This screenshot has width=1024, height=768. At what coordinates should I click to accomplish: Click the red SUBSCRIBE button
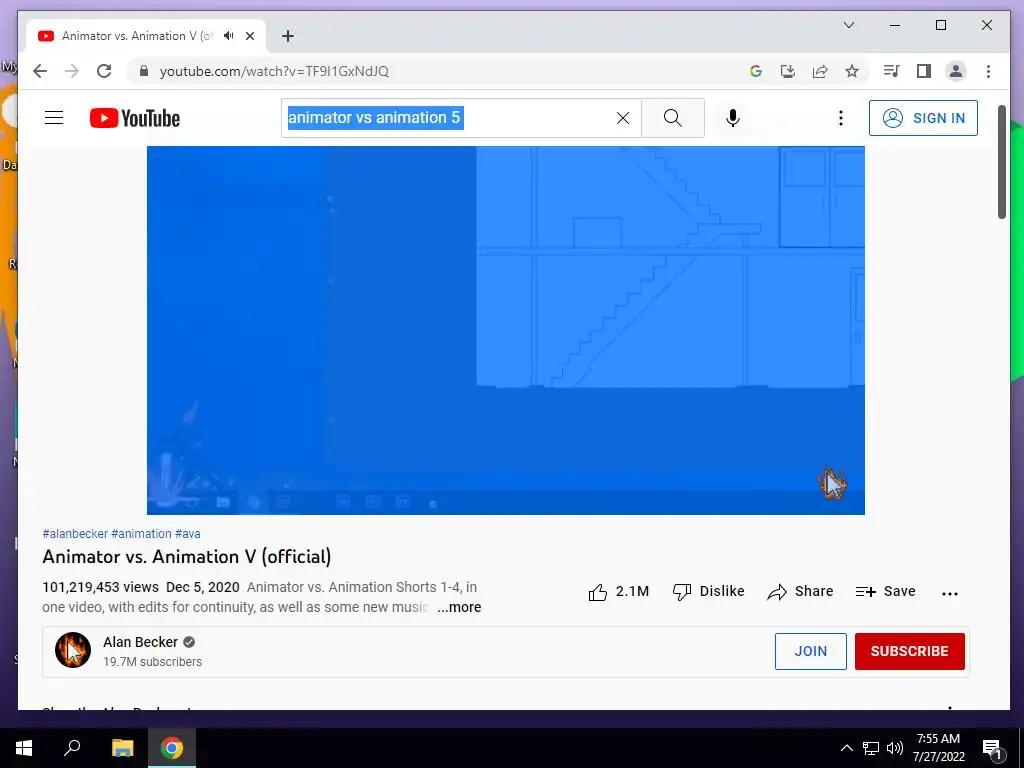(x=910, y=651)
